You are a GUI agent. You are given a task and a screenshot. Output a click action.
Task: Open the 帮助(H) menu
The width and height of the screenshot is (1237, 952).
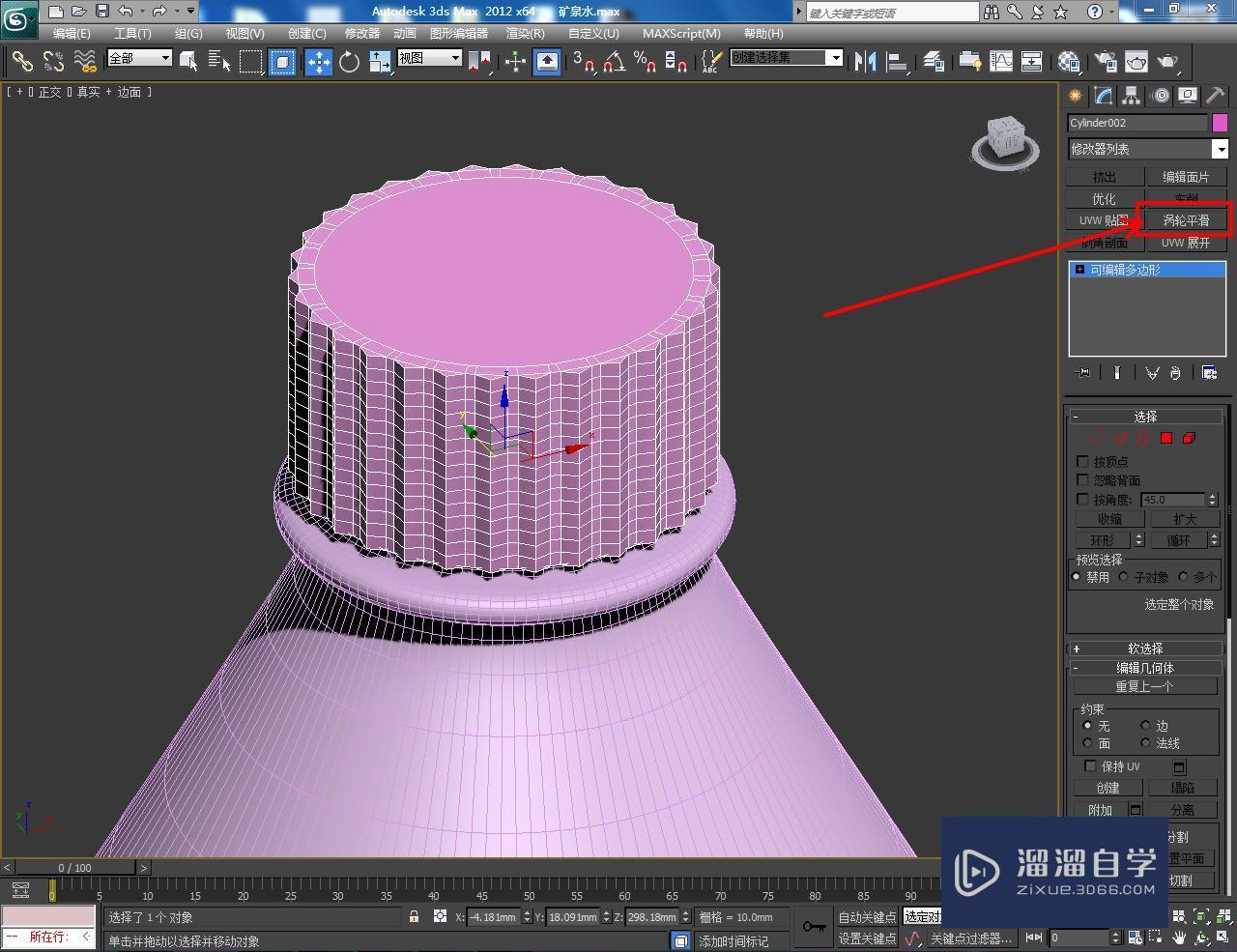(763, 33)
